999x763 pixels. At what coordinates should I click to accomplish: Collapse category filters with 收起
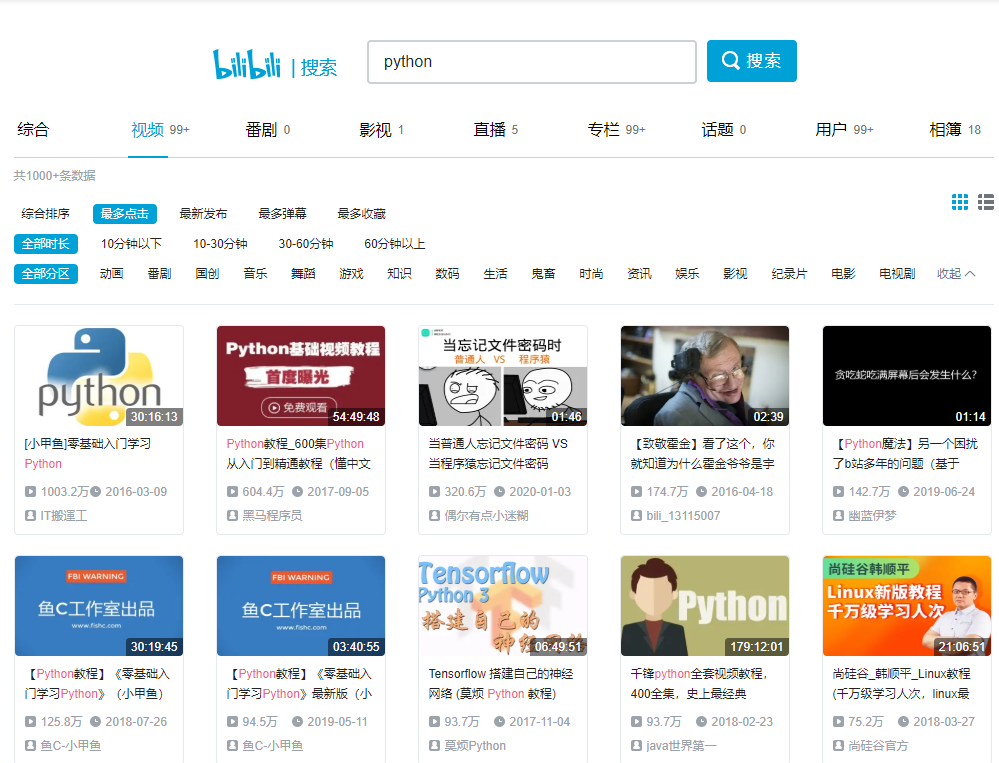point(956,274)
